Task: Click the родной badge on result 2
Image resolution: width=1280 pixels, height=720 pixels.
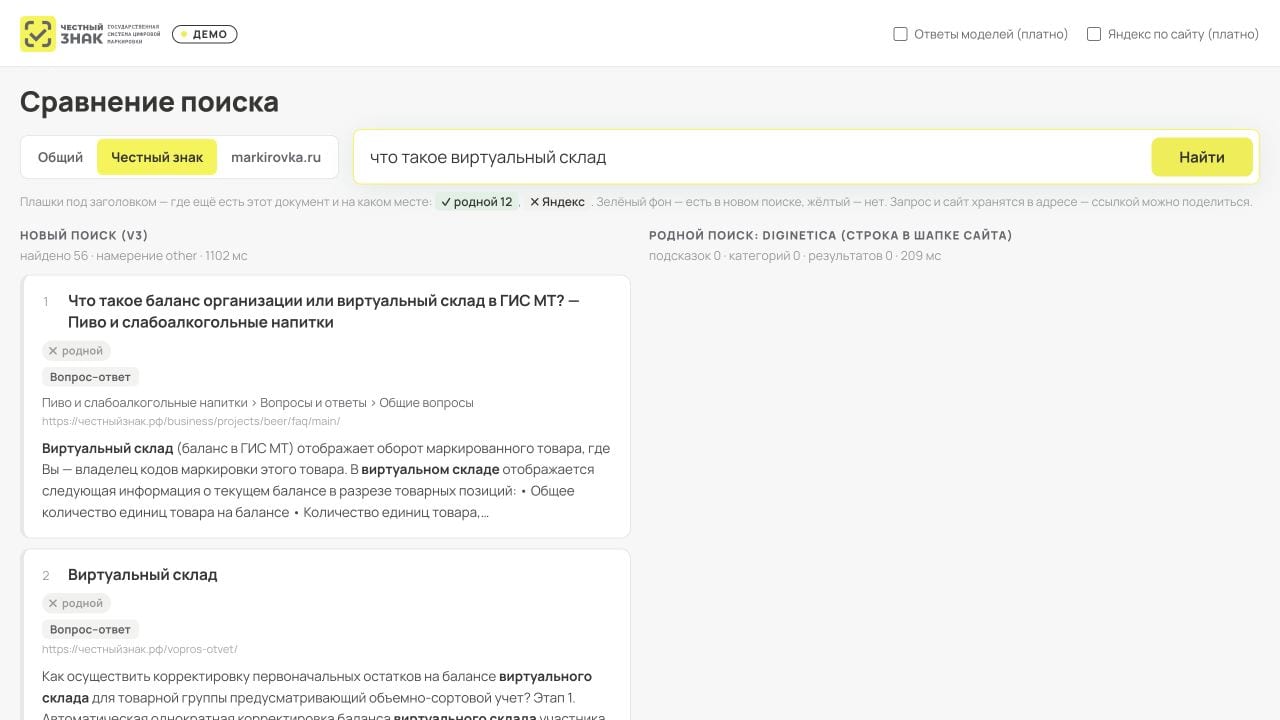Action: [76, 603]
